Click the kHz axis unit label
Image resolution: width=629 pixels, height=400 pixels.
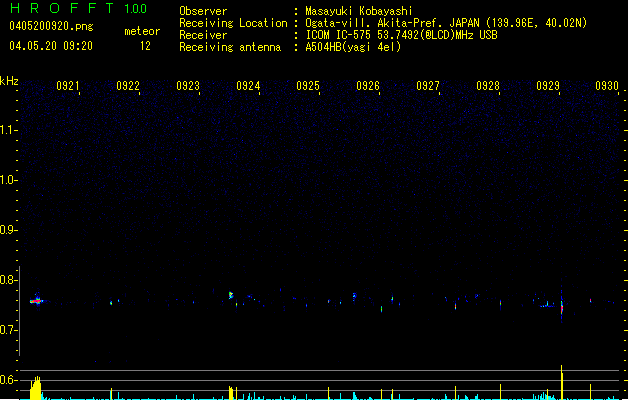tap(9, 81)
